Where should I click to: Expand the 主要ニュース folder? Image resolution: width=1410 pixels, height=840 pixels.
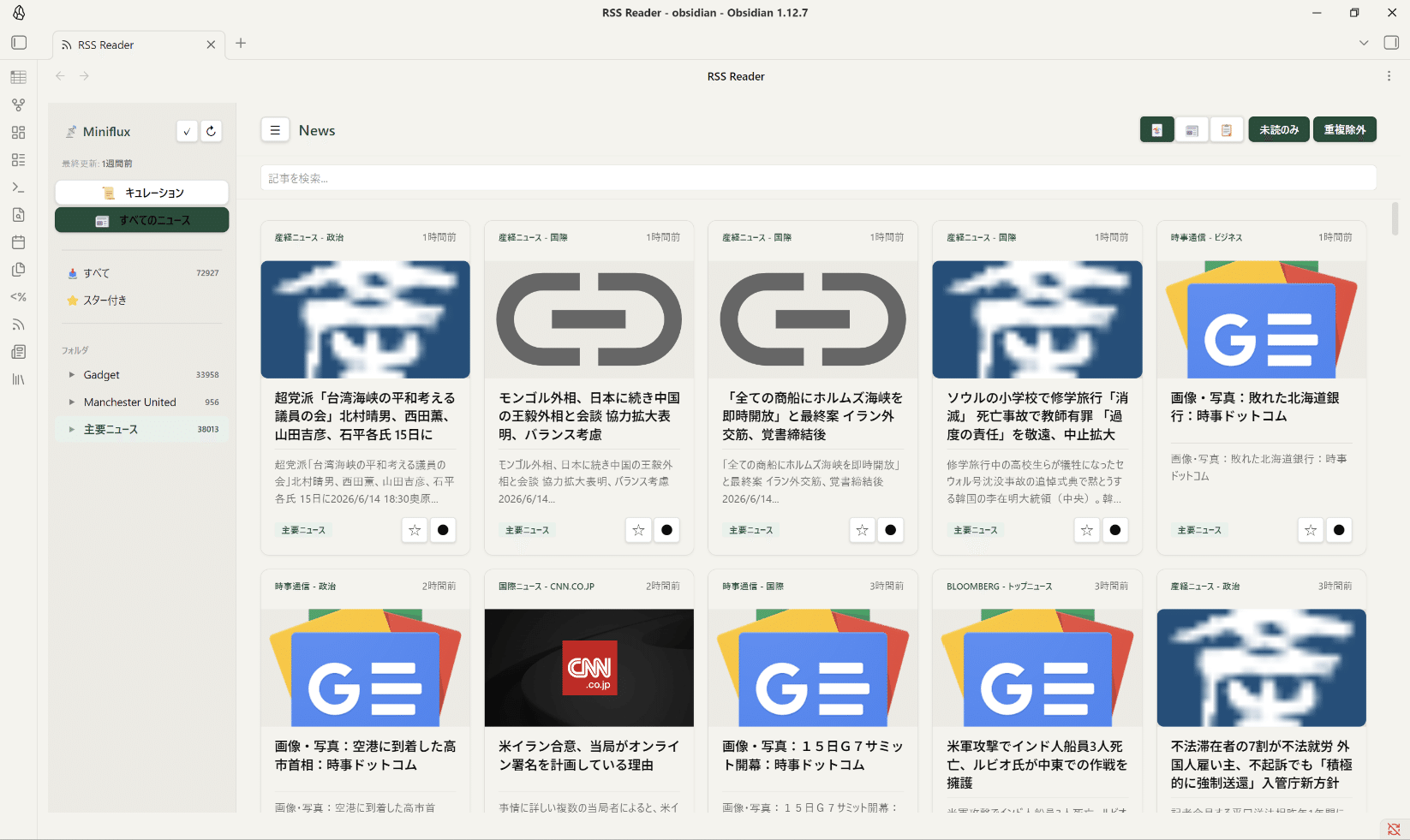[x=72, y=429]
